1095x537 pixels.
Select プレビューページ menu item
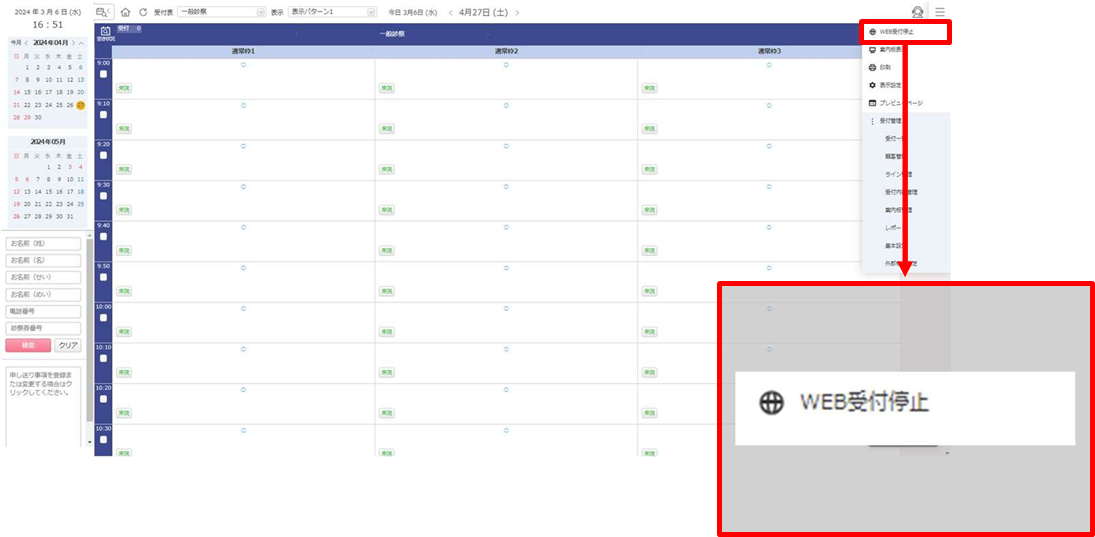coord(900,103)
